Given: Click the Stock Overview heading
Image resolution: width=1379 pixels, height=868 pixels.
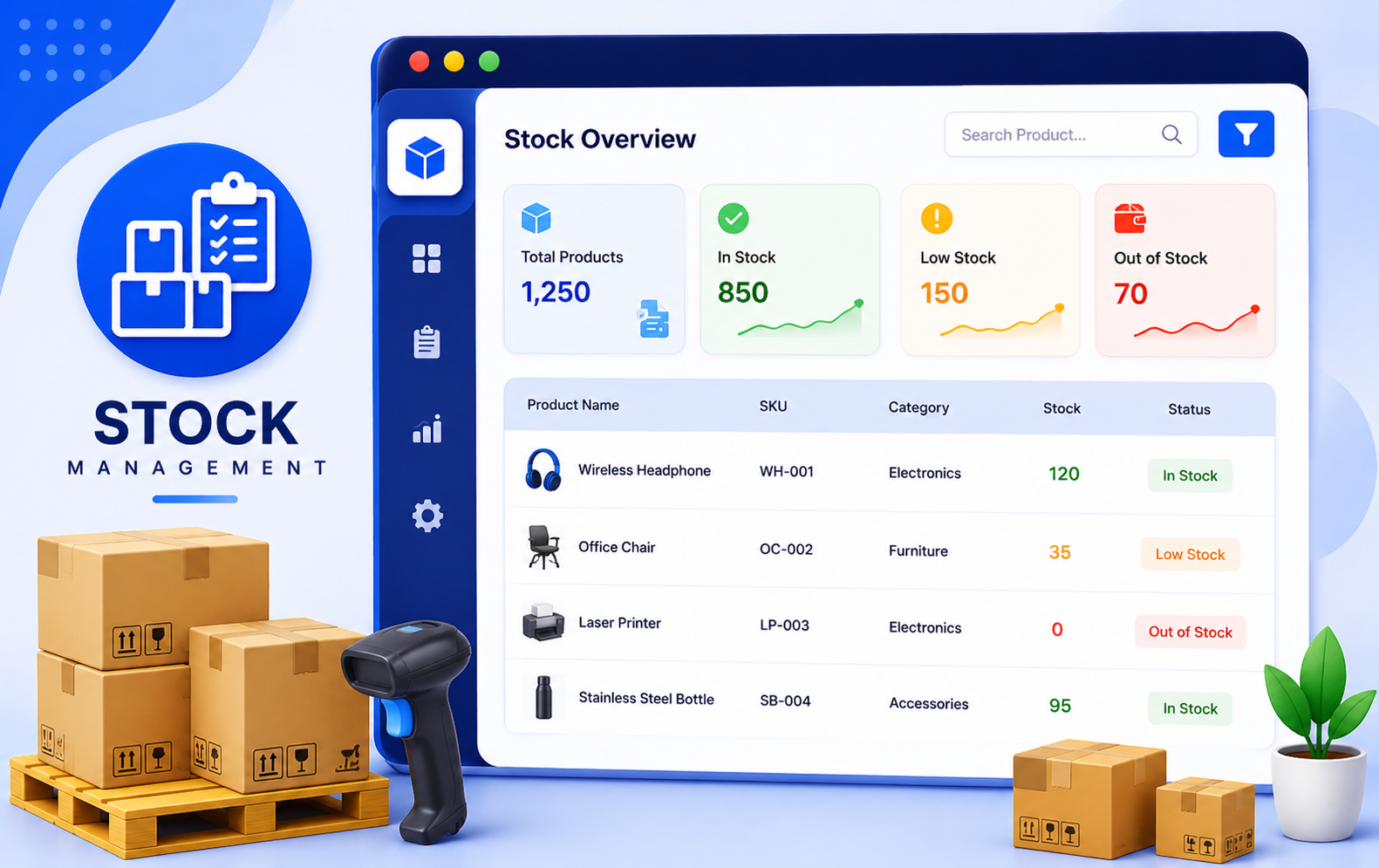Looking at the screenshot, I should [x=600, y=139].
